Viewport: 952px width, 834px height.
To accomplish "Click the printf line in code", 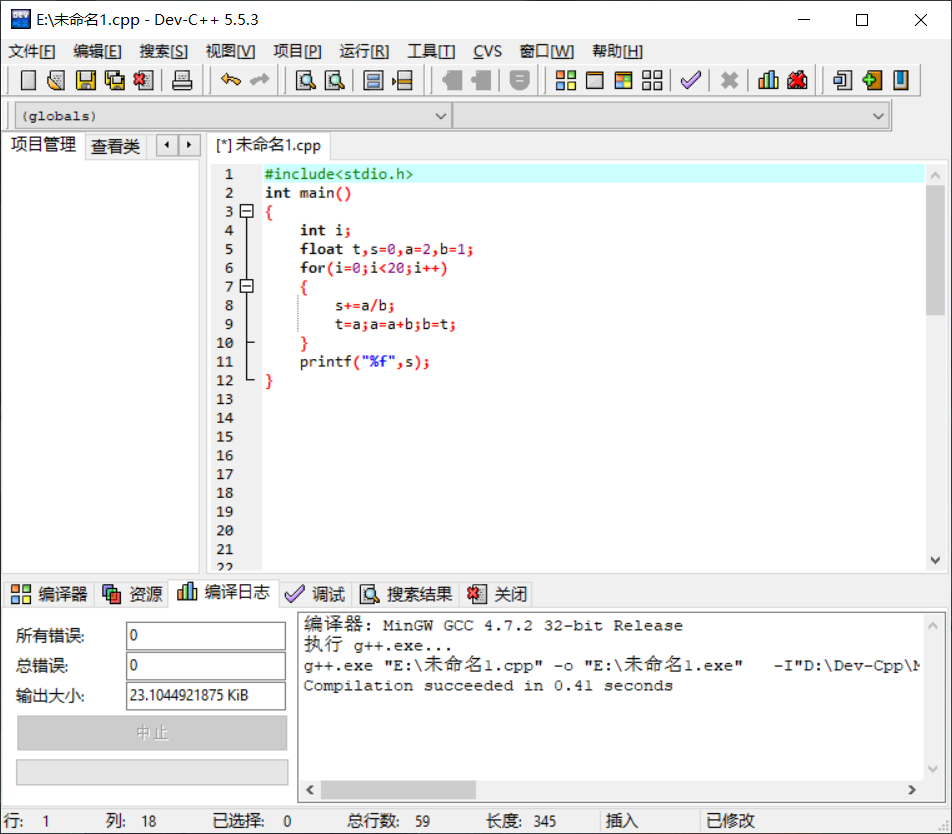I will pos(364,362).
